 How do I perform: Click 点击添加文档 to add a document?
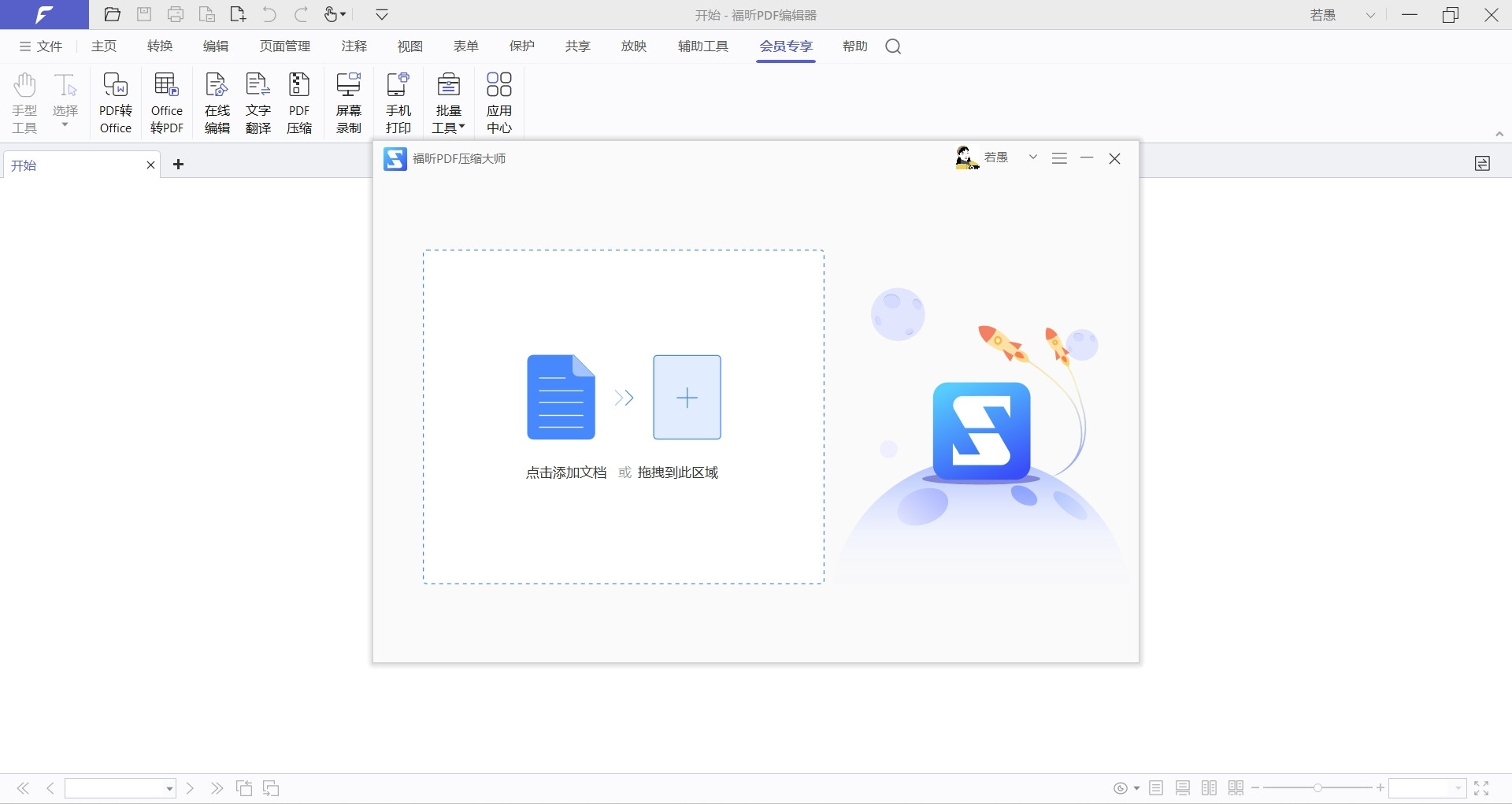[x=566, y=472]
